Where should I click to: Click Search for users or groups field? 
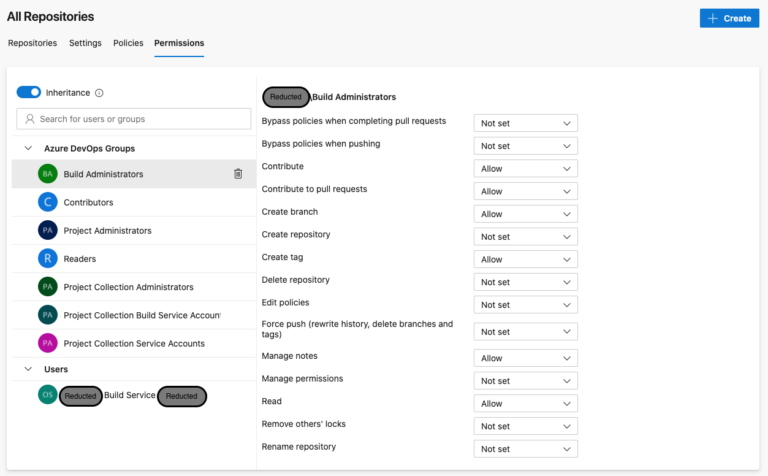coord(134,119)
